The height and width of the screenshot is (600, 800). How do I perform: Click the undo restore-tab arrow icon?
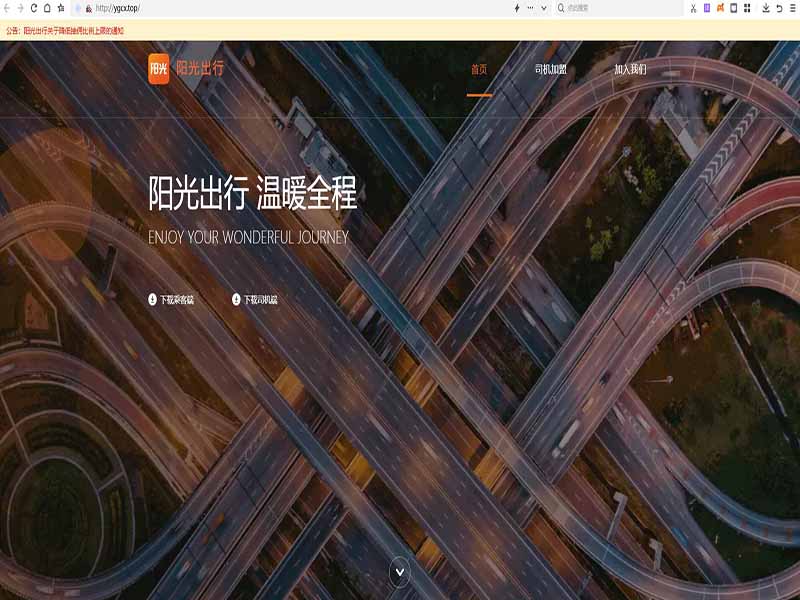tap(779, 8)
